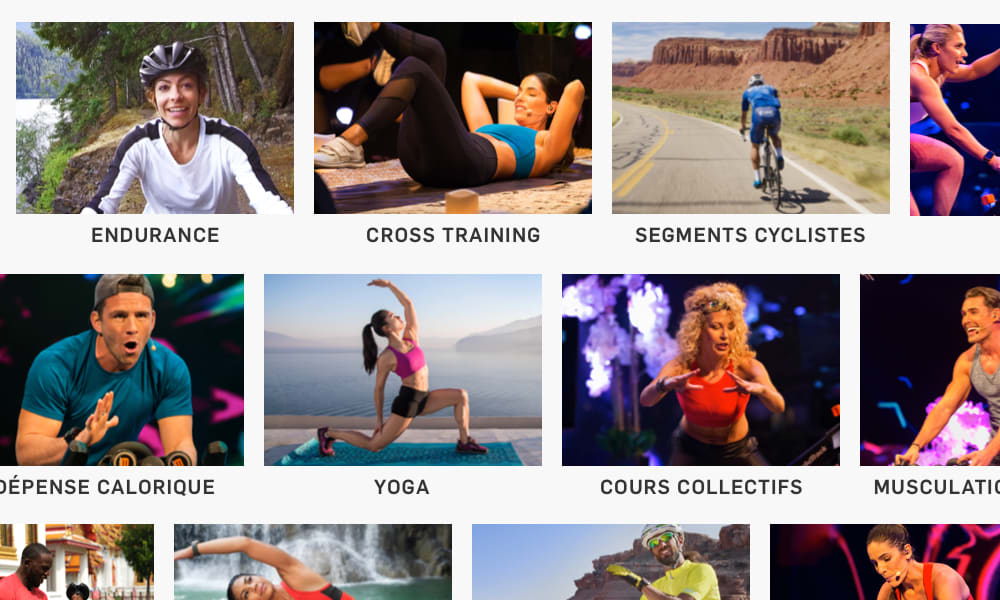Viewport: 1000px width, 600px height.
Task: Click the COURS COLLECTIFS caption
Action: [x=701, y=487]
